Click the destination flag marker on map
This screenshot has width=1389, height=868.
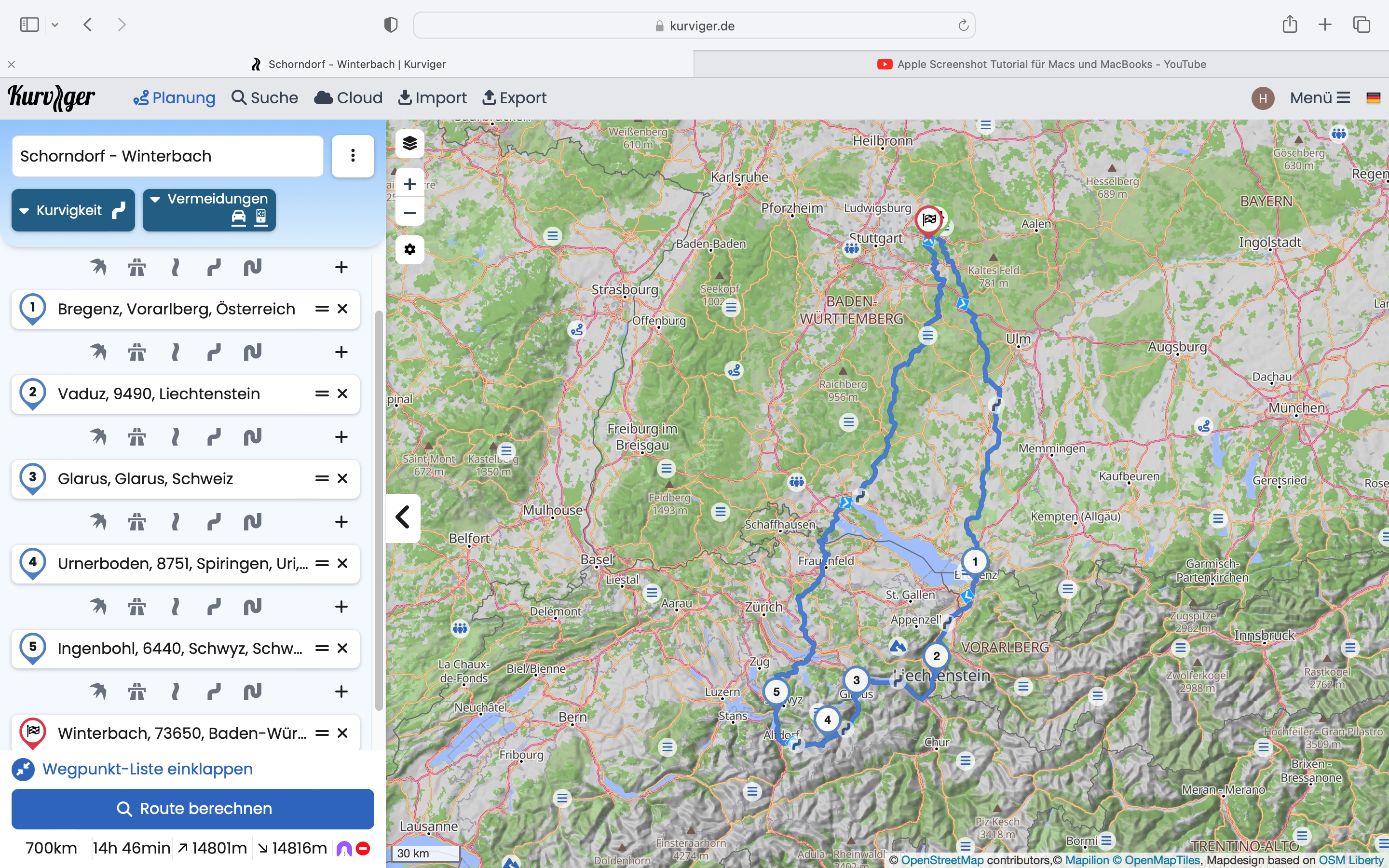pos(929,220)
